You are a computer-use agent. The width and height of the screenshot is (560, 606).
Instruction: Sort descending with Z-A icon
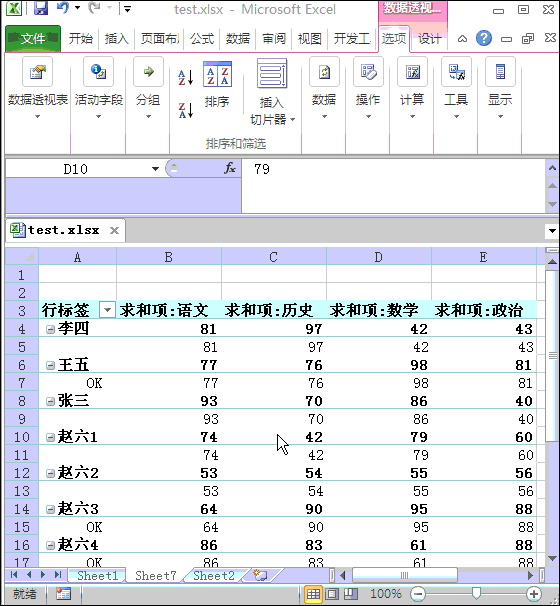(186, 110)
